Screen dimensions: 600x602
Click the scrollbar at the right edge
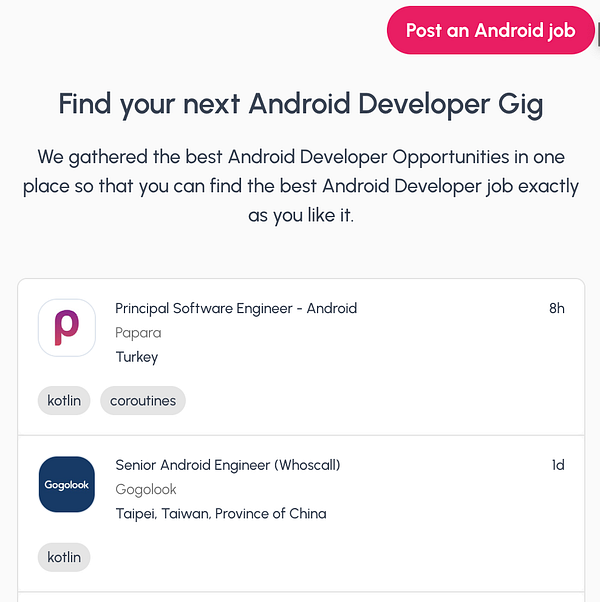[x=597, y=30]
